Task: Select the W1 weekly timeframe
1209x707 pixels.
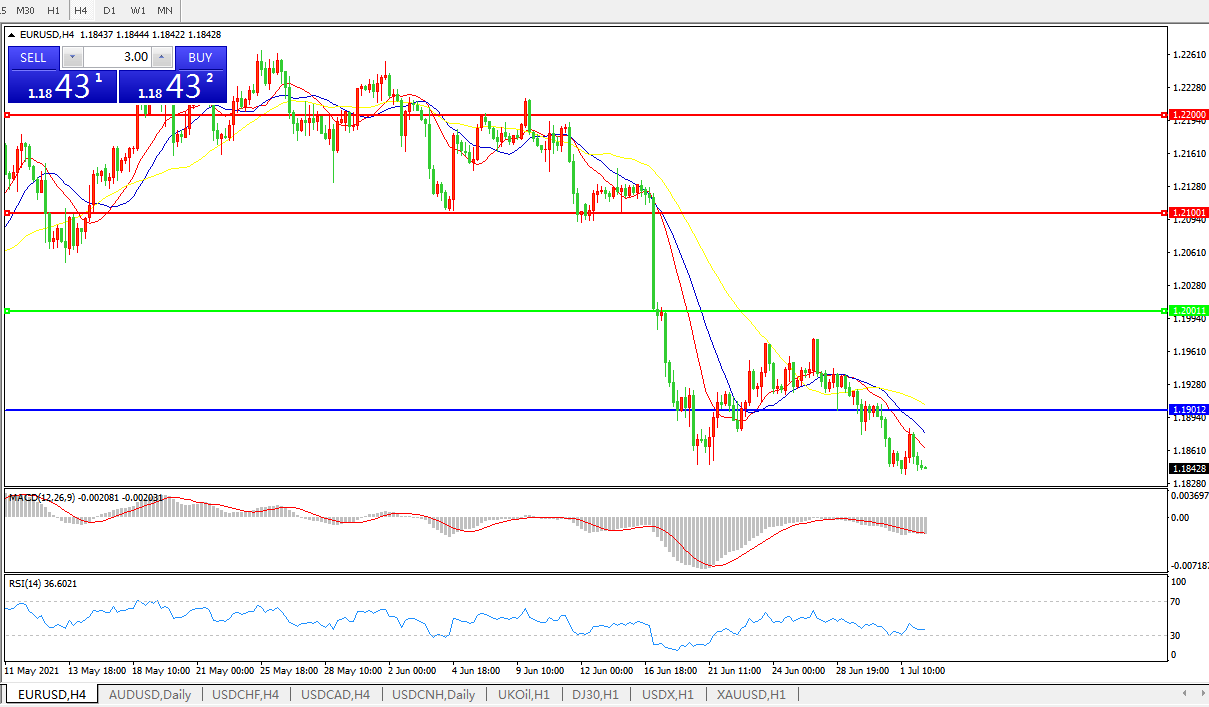Action: click(138, 10)
